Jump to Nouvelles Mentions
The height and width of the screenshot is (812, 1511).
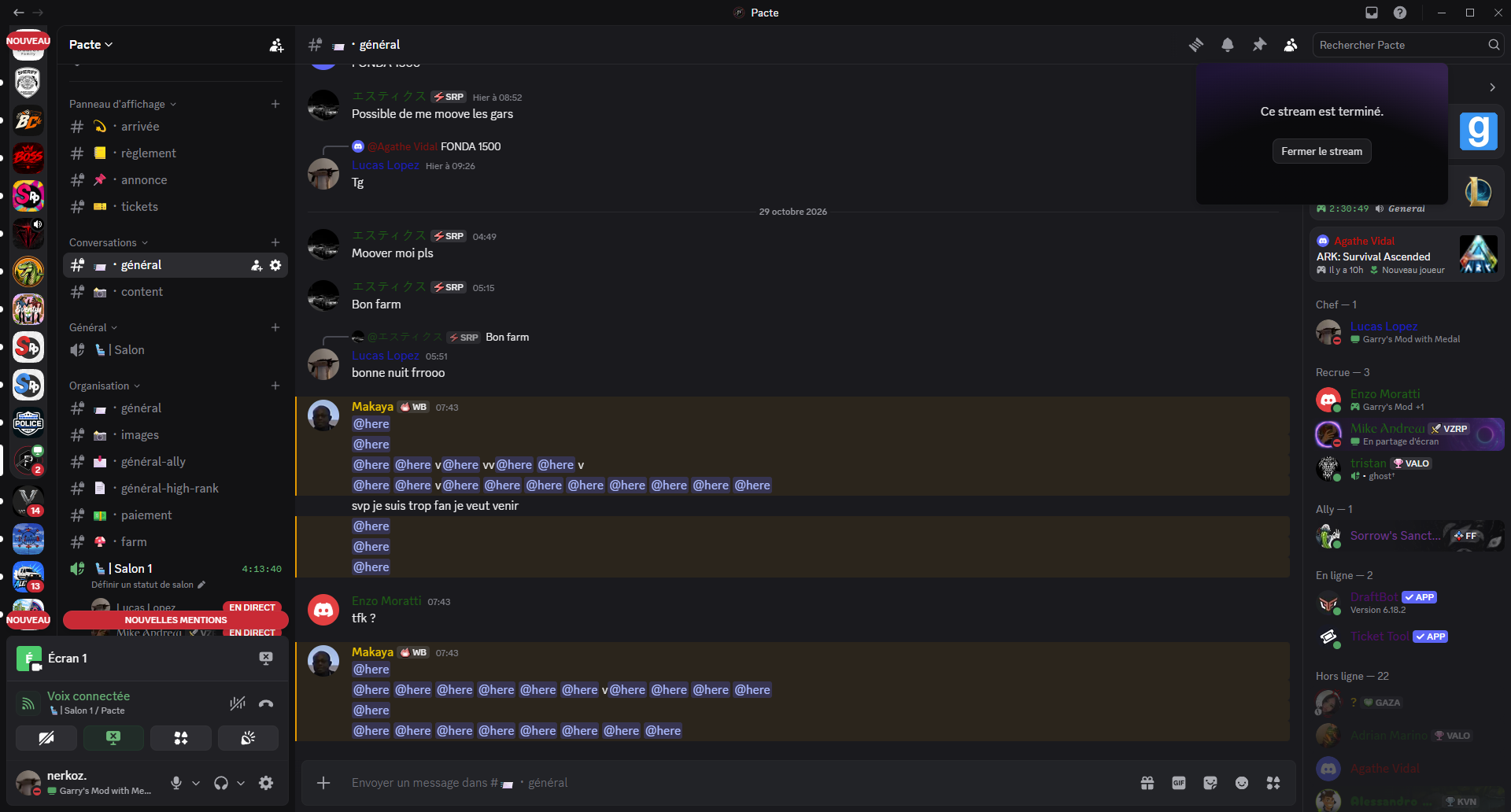175,620
